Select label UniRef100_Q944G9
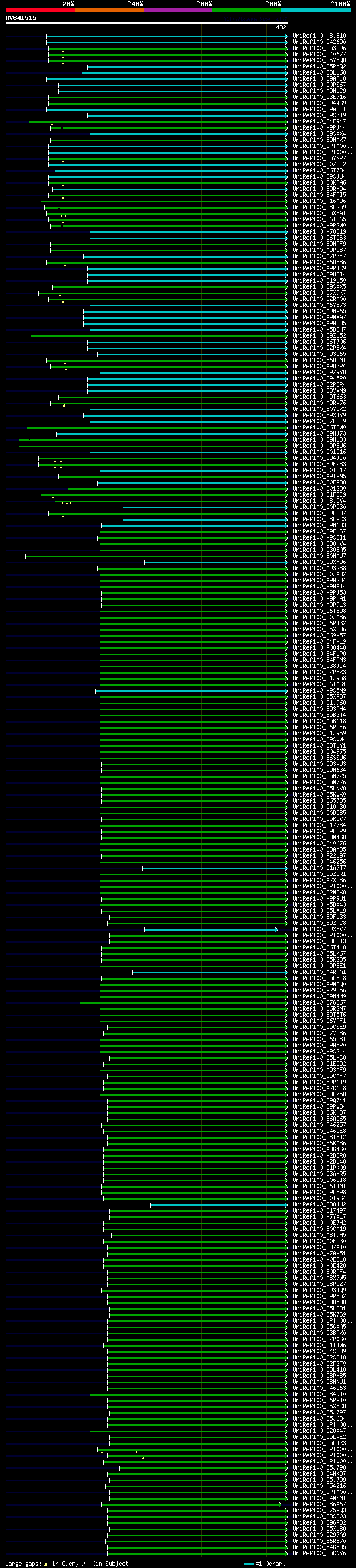Viewport: 356px width, 1568px height. 319,103
